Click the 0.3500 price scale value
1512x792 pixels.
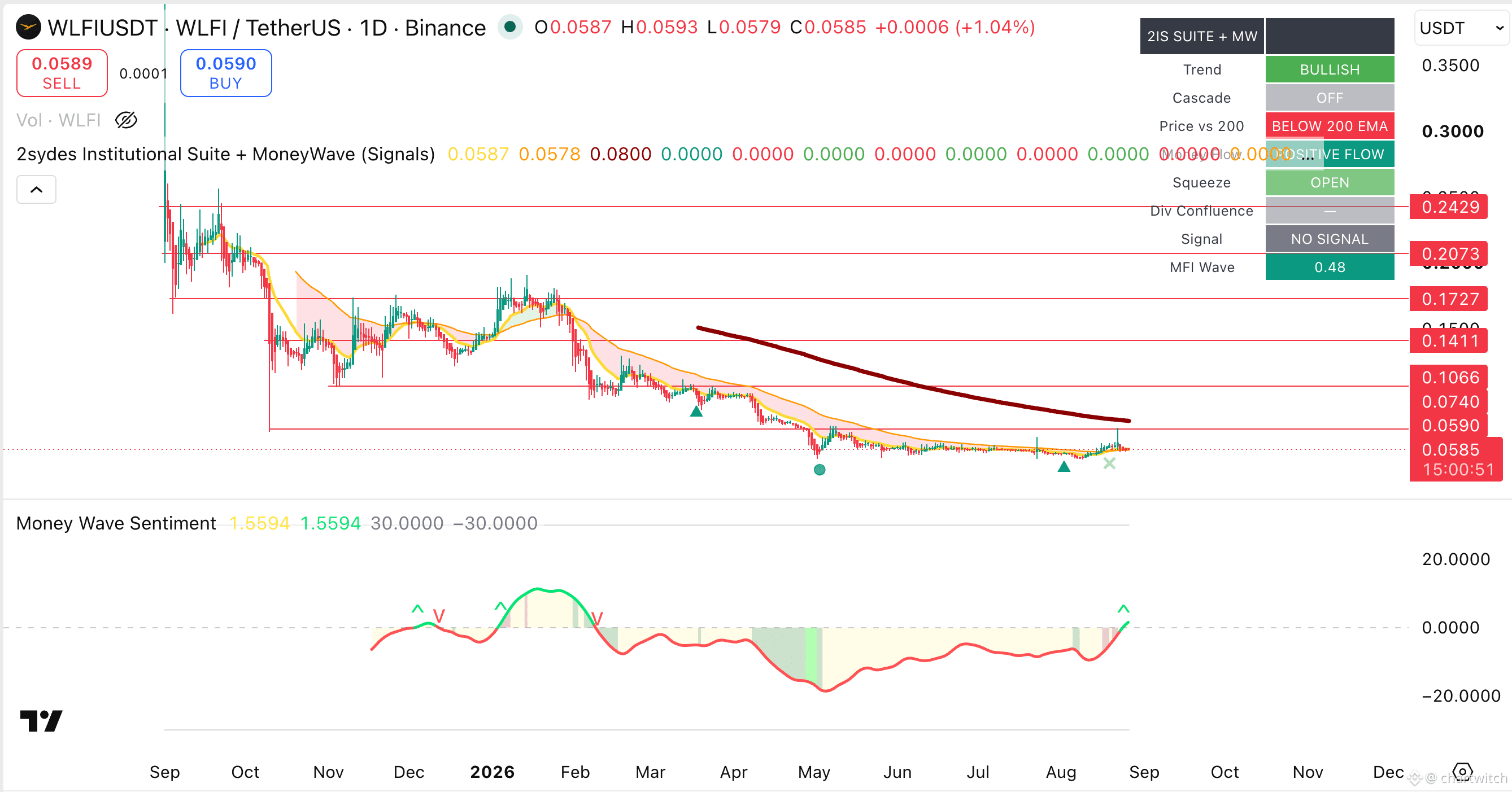coord(1450,65)
